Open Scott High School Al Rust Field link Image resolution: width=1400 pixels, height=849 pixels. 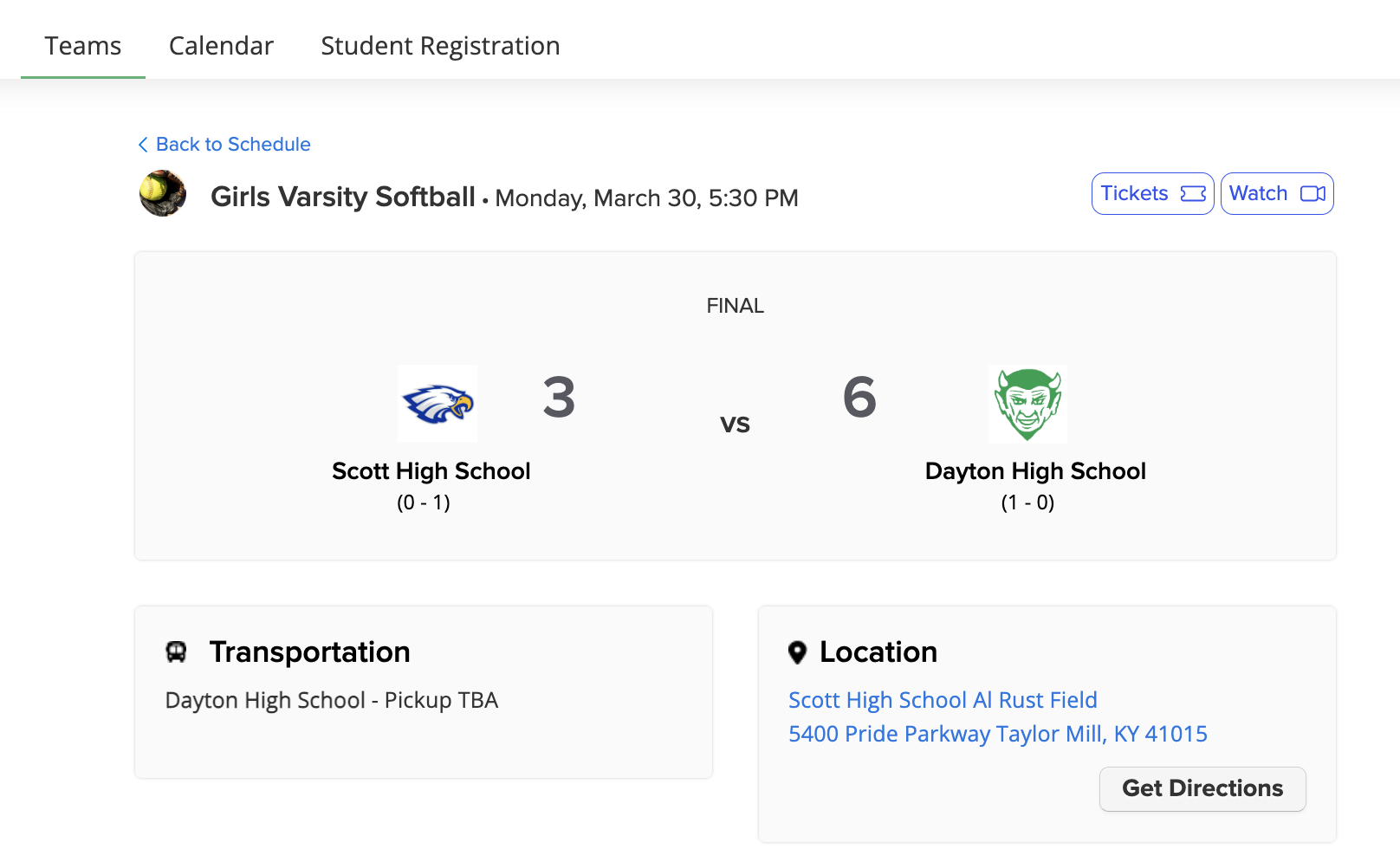[943, 700]
